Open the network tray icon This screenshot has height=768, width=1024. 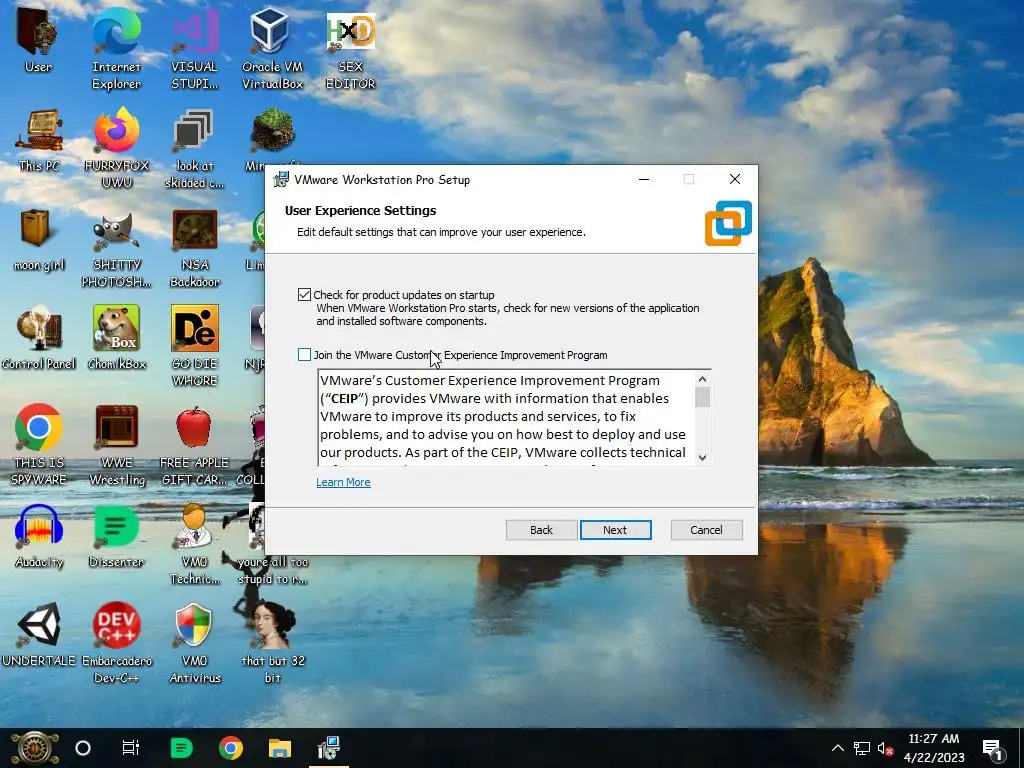(862, 748)
